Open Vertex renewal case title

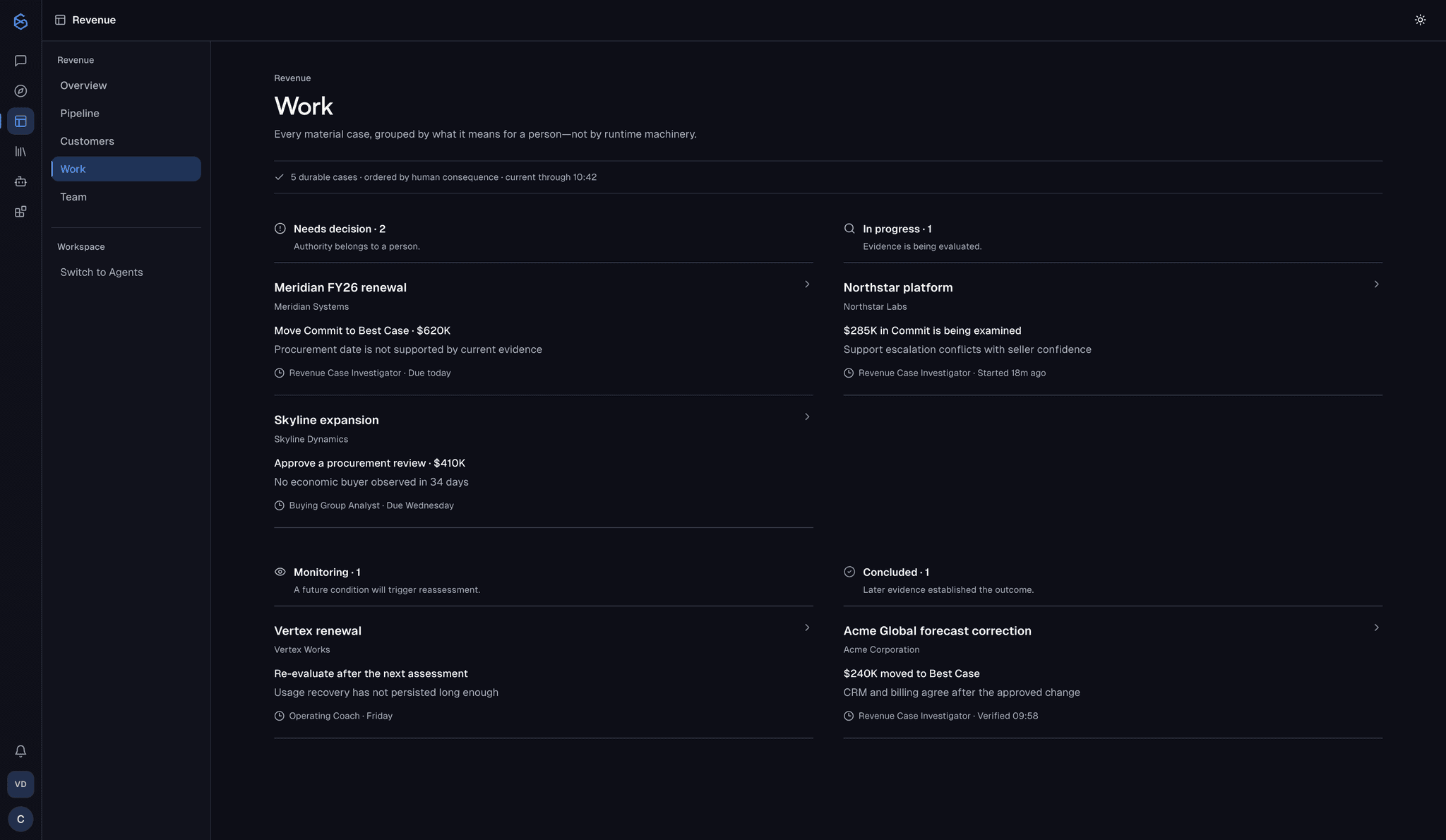(318, 631)
